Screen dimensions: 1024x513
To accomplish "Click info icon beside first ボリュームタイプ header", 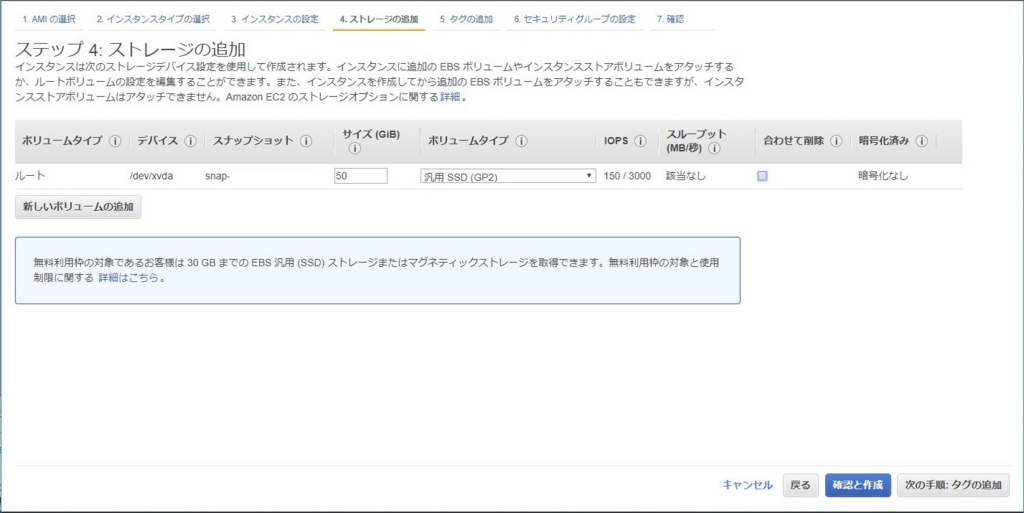I will 115,141.
